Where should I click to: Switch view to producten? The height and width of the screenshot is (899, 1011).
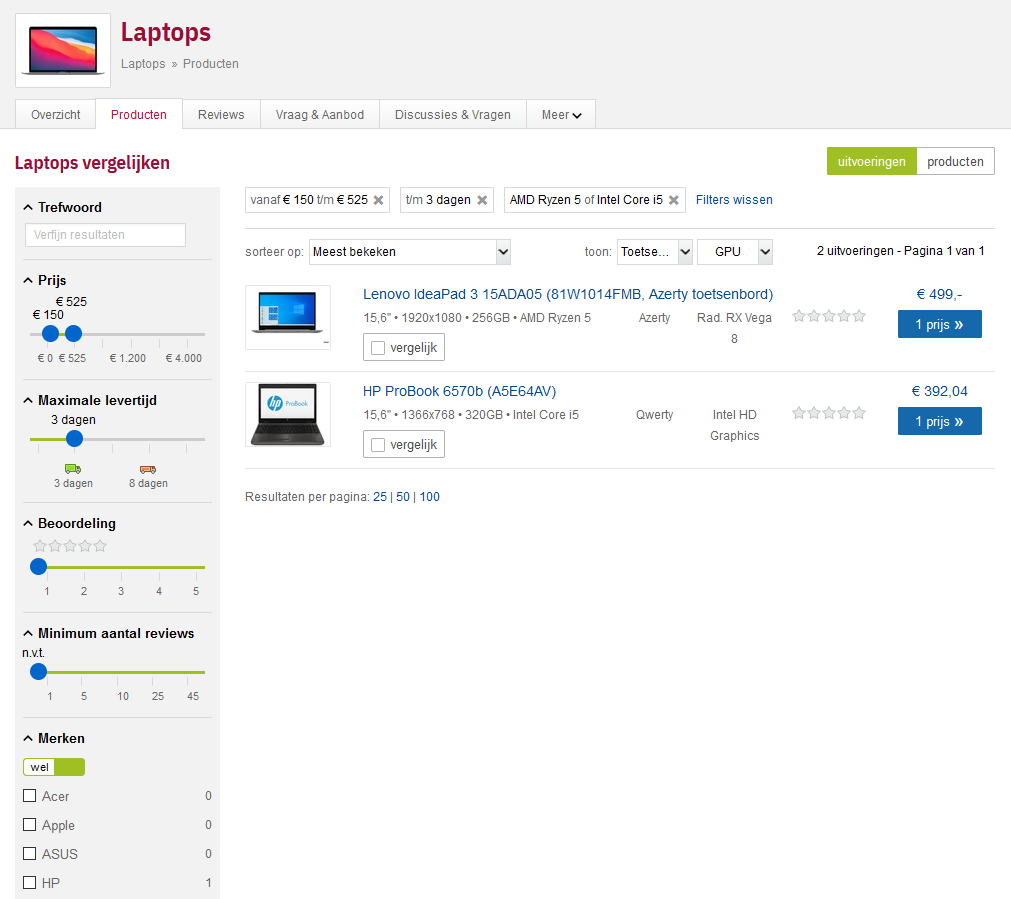(955, 161)
